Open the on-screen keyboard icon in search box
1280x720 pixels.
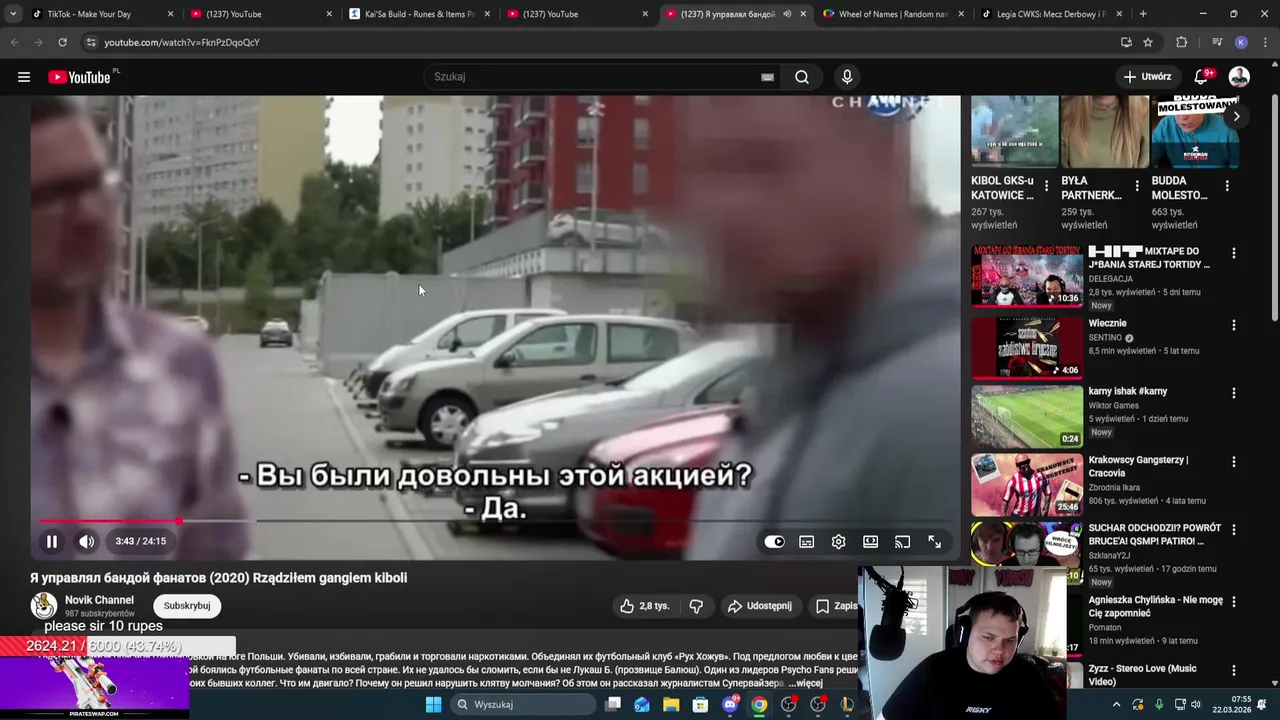point(767,77)
